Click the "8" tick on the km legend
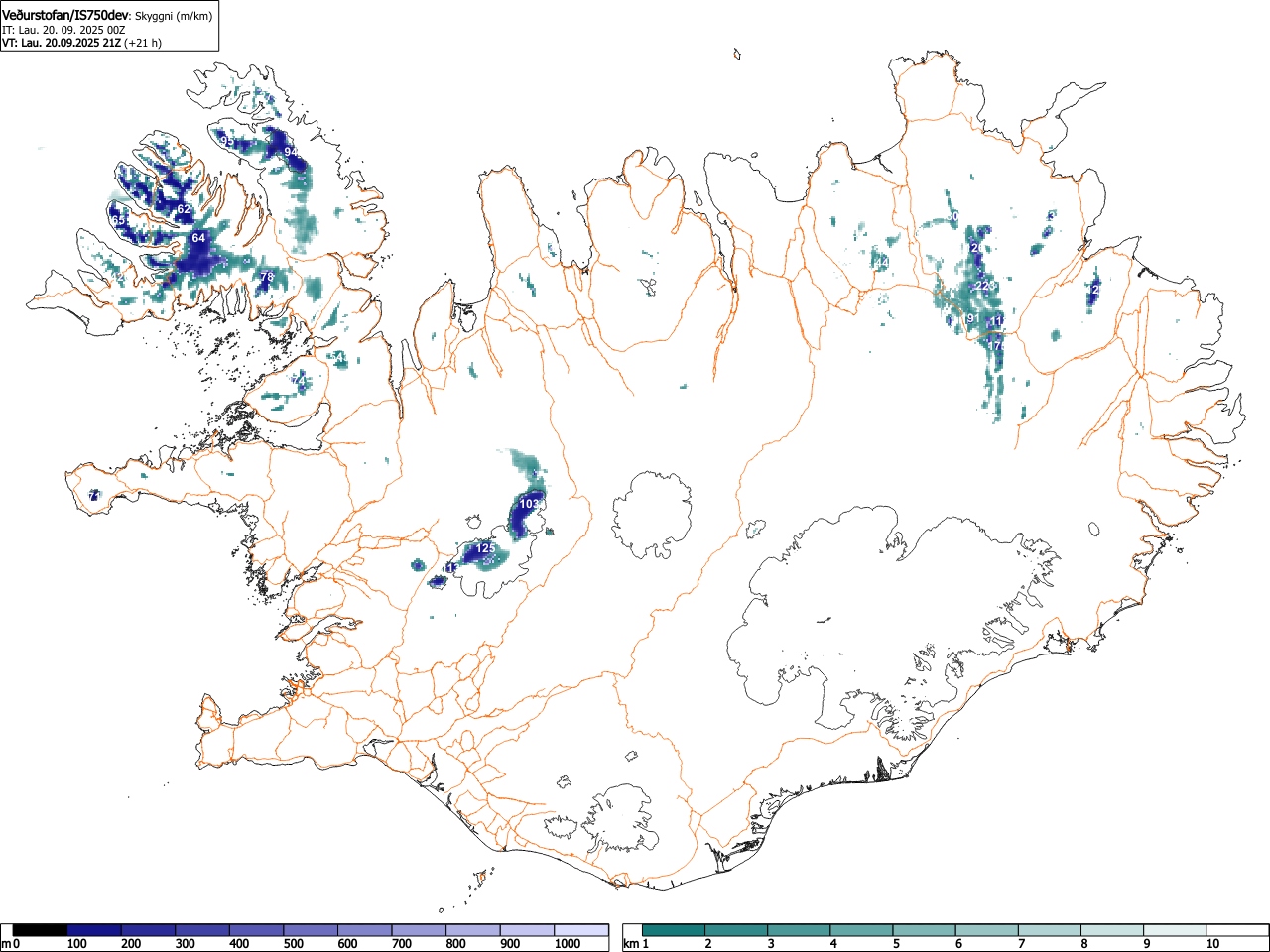 coord(1083,944)
